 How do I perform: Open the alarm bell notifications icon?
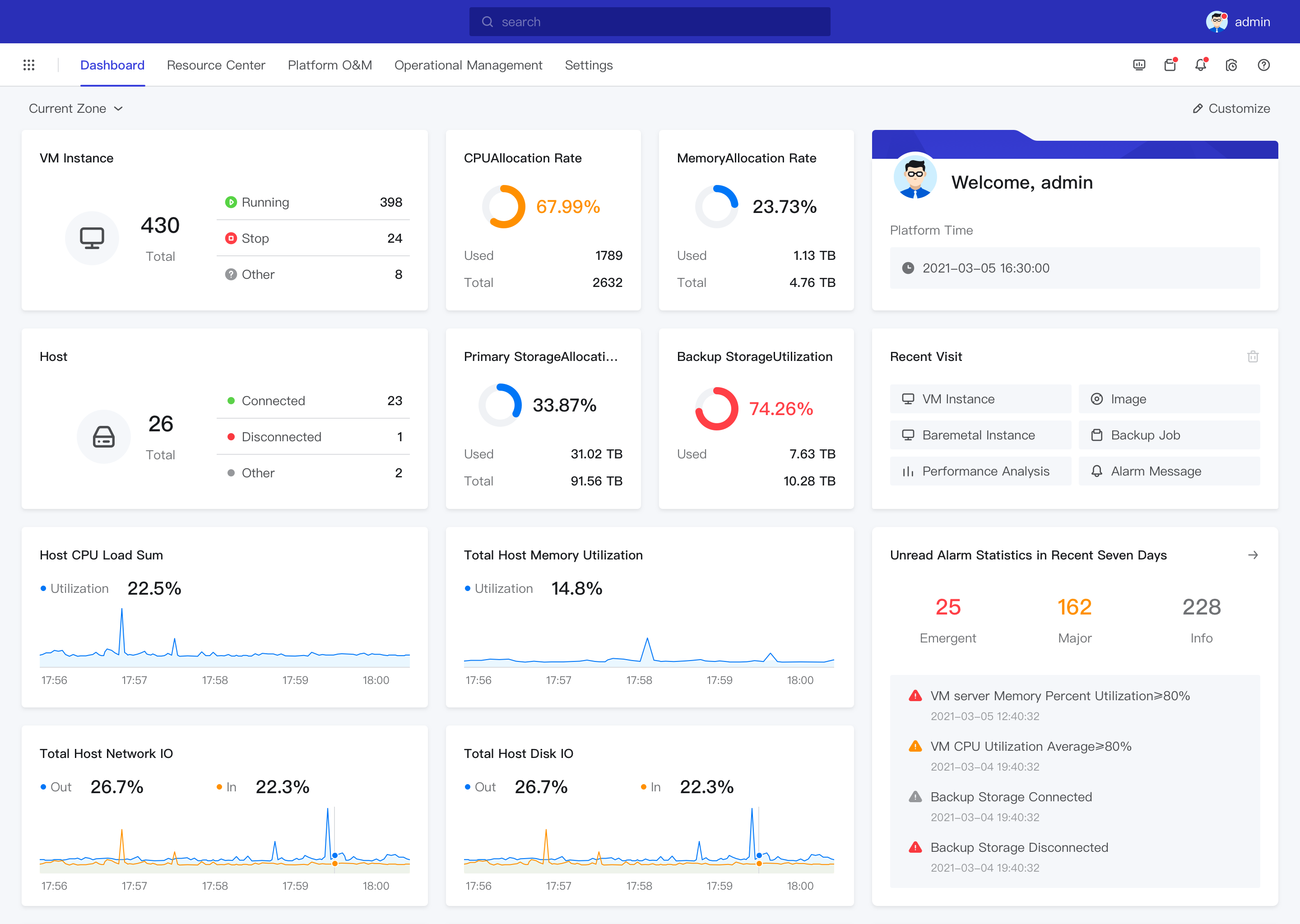click(1200, 65)
